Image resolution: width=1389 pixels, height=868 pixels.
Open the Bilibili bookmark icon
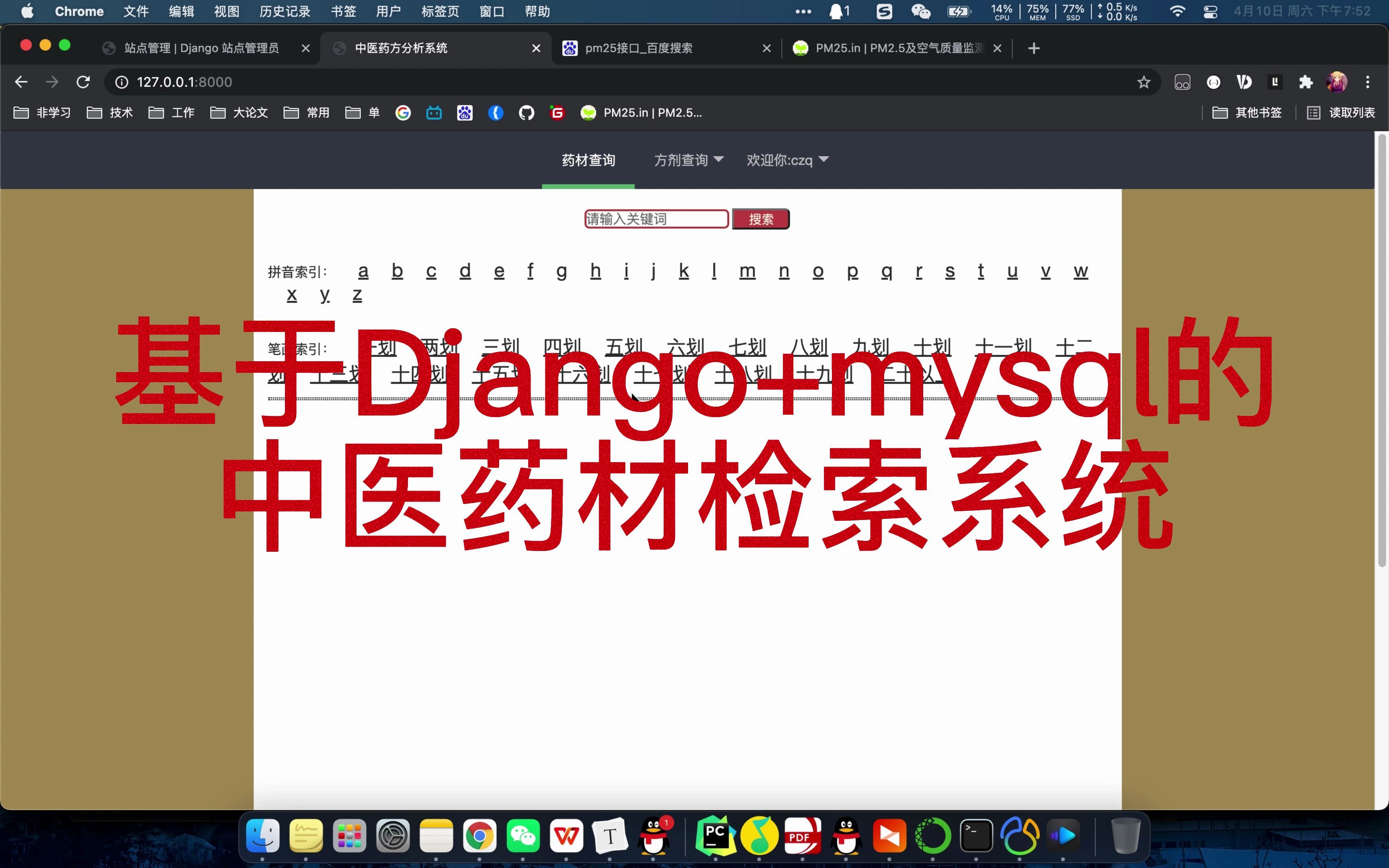coord(434,113)
